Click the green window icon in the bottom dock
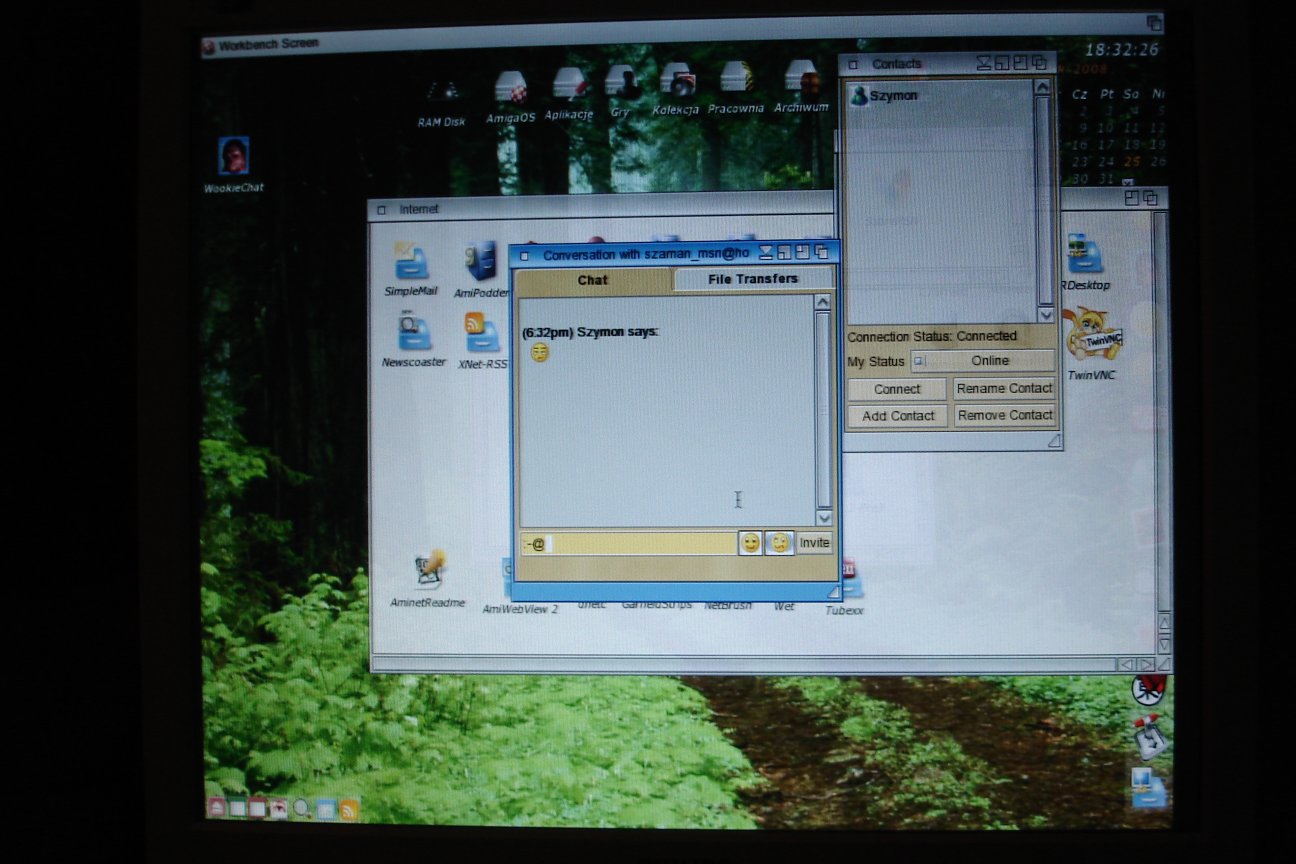The height and width of the screenshot is (864, 1296). point(237,808)
